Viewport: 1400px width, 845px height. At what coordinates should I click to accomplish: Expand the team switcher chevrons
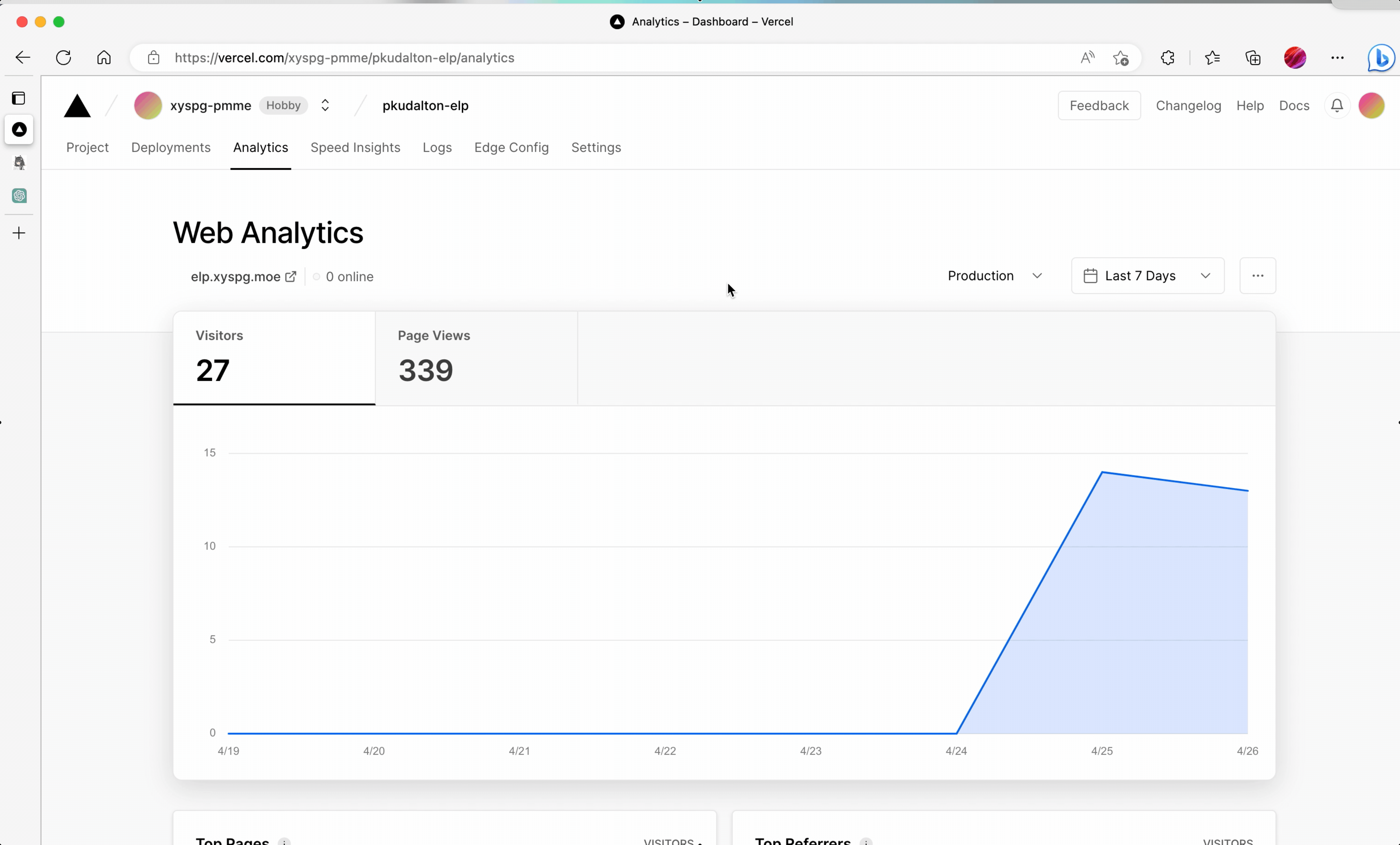pos(325,106)
